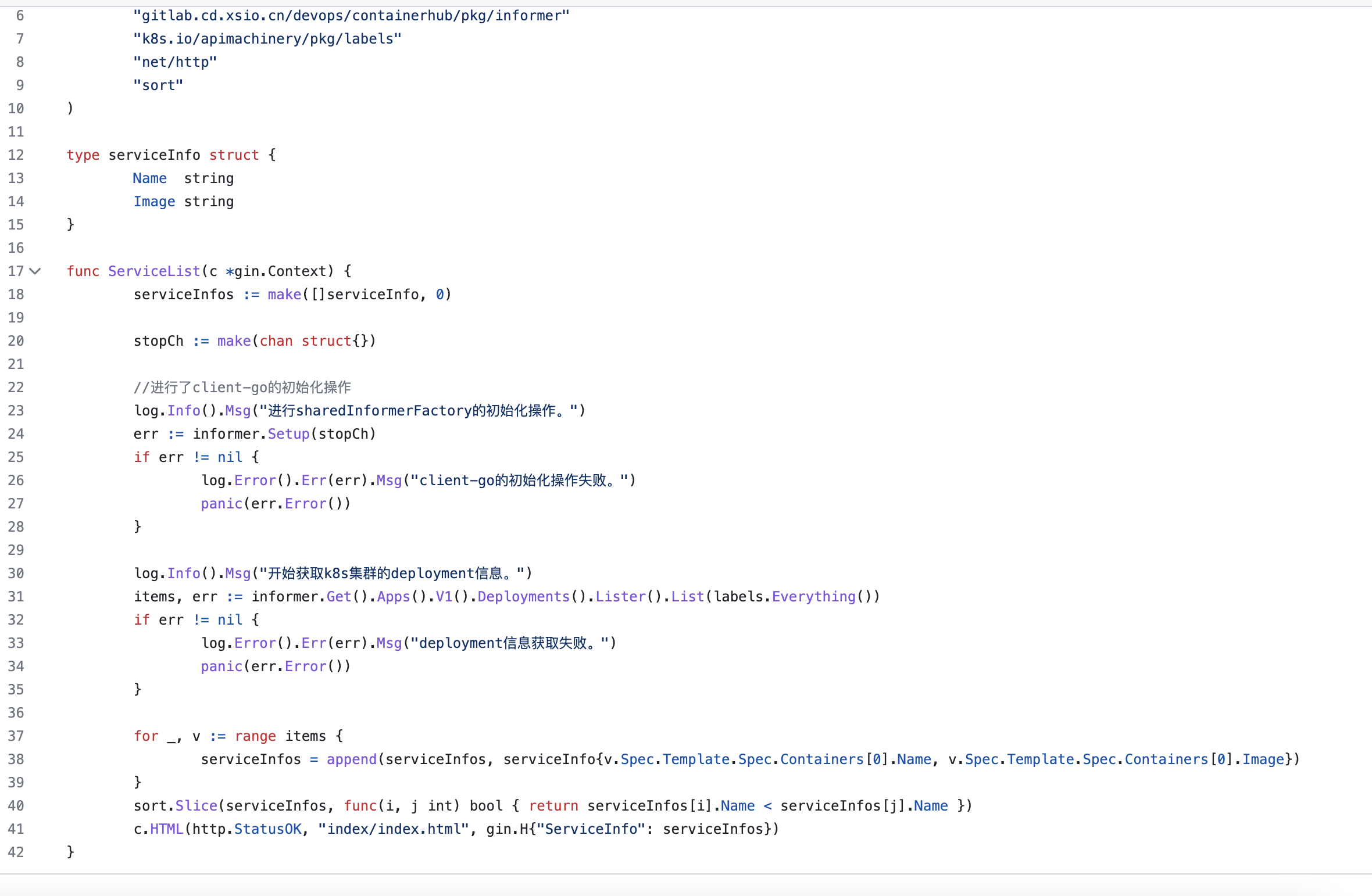Viewport: 1372px width, 896px height.
Task: Click StatusOK constant on line 41
Action: point(267,829)
